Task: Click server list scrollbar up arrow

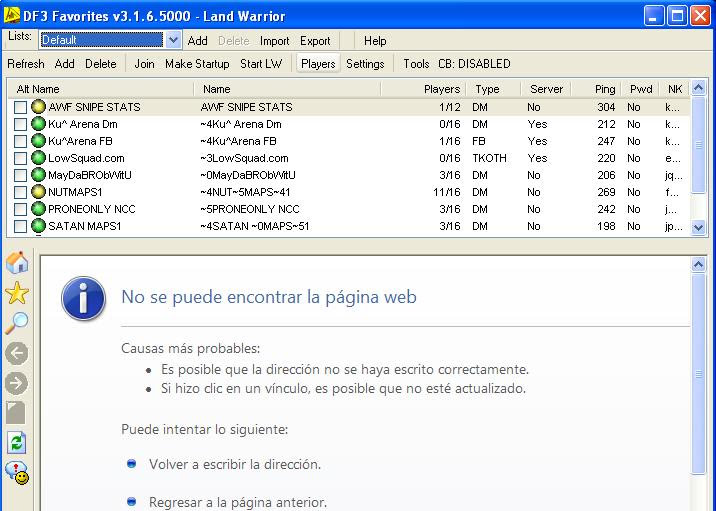Action: (x=699, y=87)
